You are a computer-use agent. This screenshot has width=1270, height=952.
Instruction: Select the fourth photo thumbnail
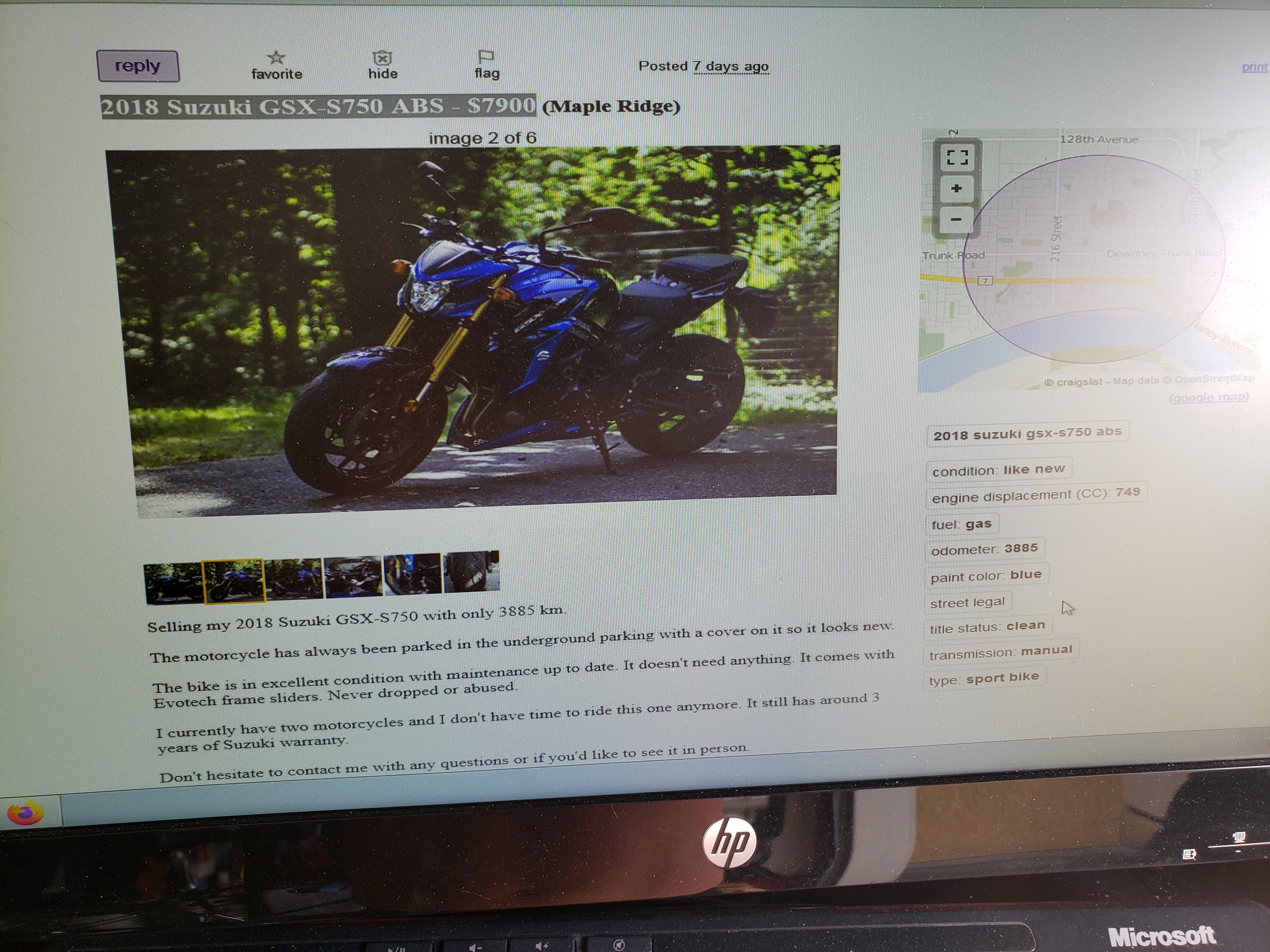pyautogui.click(x=353, y=576)
